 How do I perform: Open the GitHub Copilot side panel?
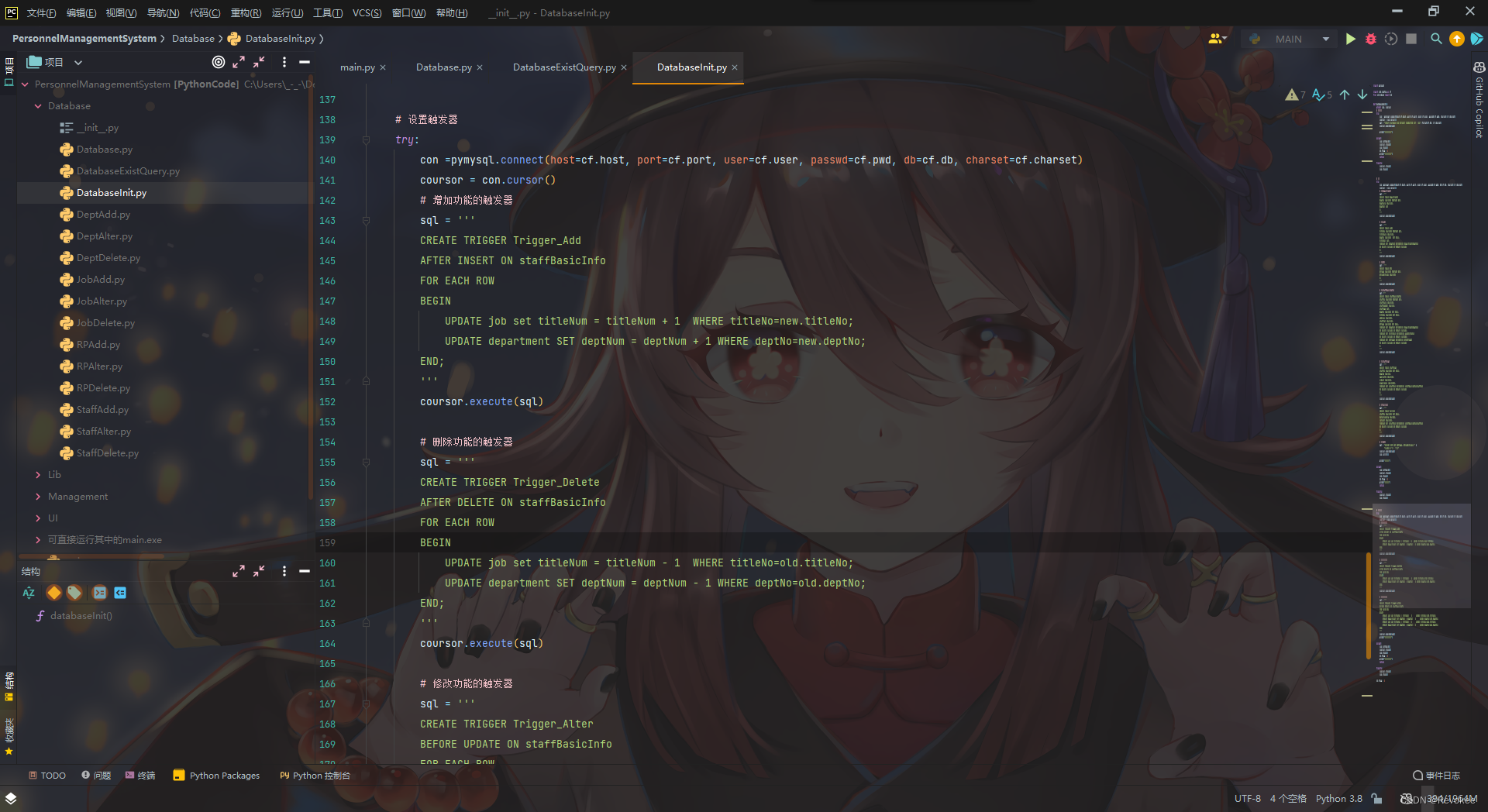point(1479,101)
